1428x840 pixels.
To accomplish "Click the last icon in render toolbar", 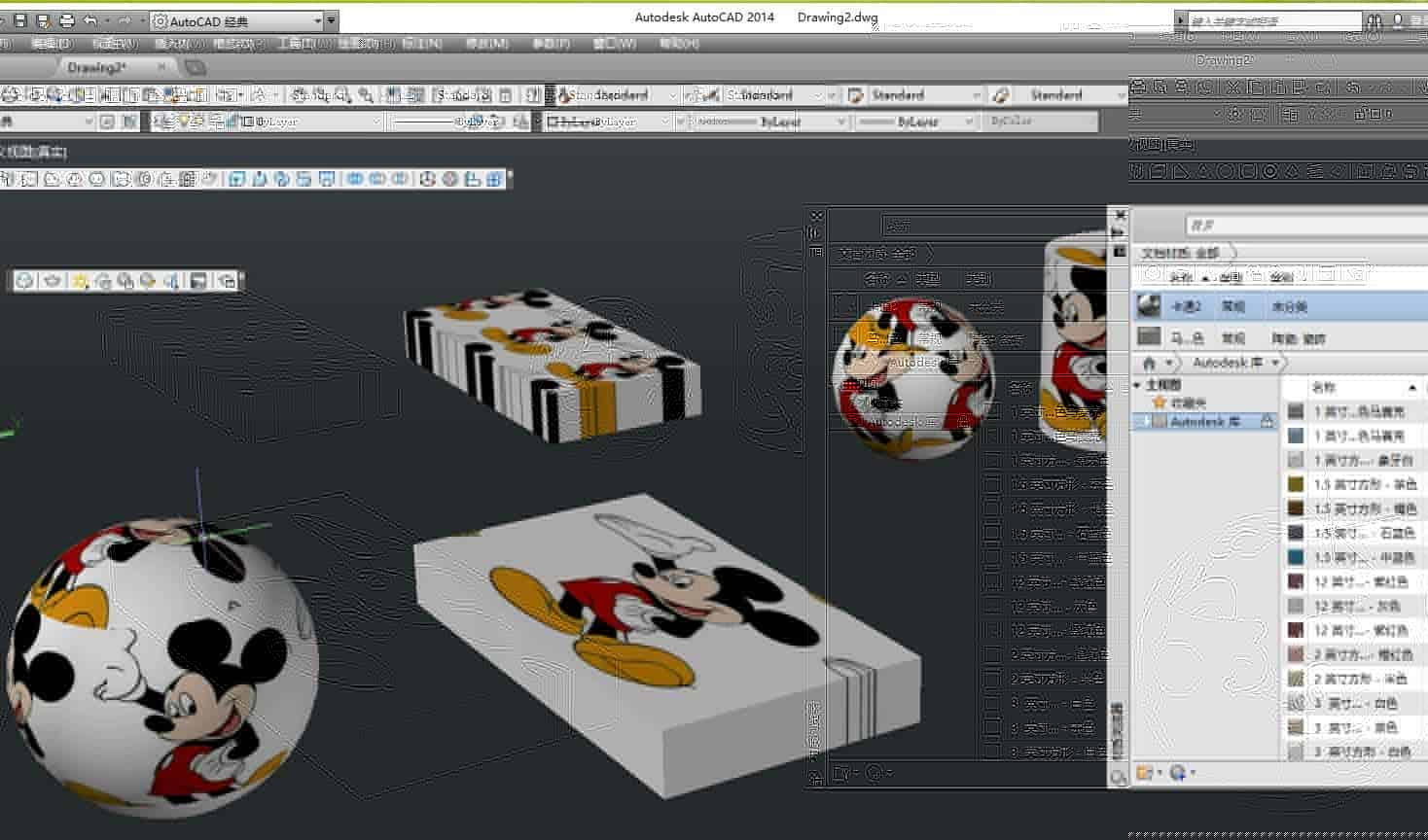I will click(226, 280).
